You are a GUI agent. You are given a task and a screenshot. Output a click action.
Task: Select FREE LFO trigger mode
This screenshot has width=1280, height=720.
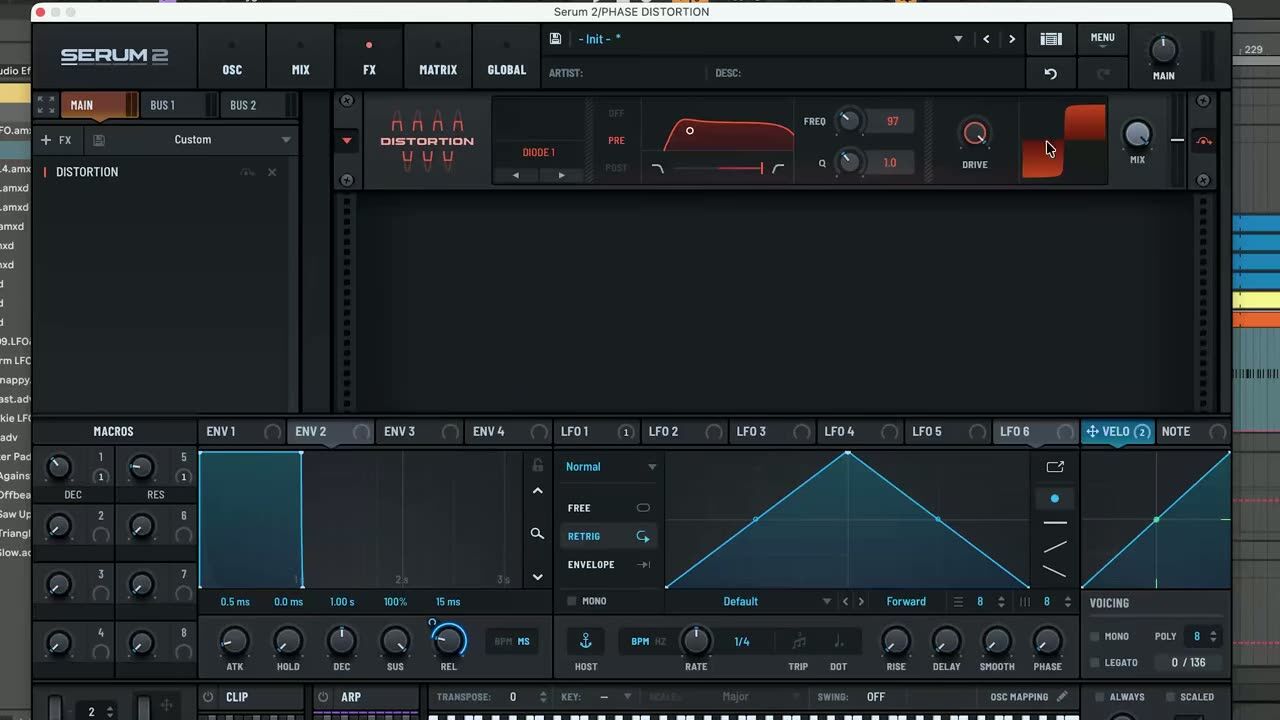pyautogui.click(x=608, y=508)
